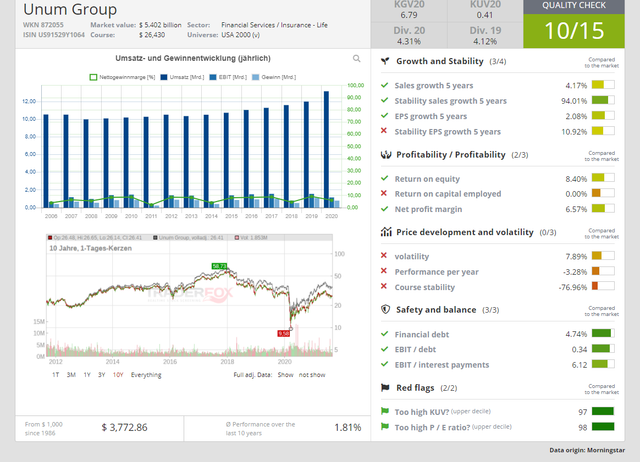Click the Growth and Stability sprout icon

pyautogui.click(x=386, y=61)
